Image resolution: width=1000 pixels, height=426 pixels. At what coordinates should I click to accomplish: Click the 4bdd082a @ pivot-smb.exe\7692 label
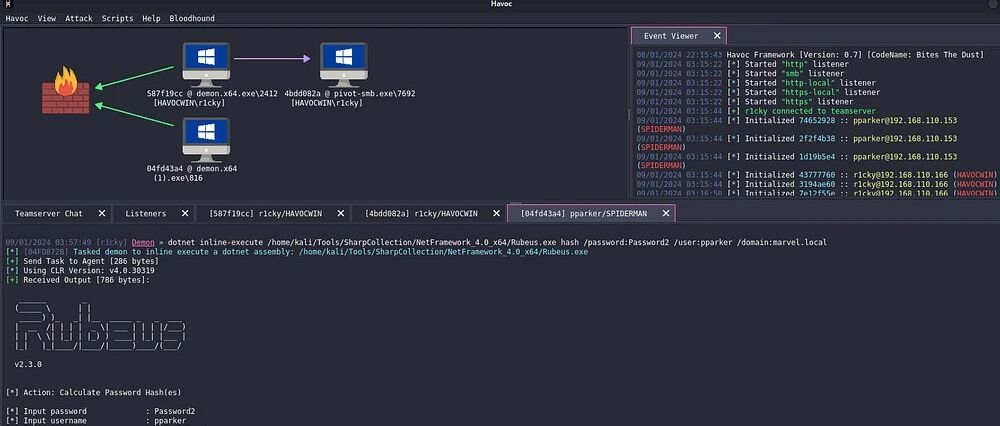pos(349,93)
